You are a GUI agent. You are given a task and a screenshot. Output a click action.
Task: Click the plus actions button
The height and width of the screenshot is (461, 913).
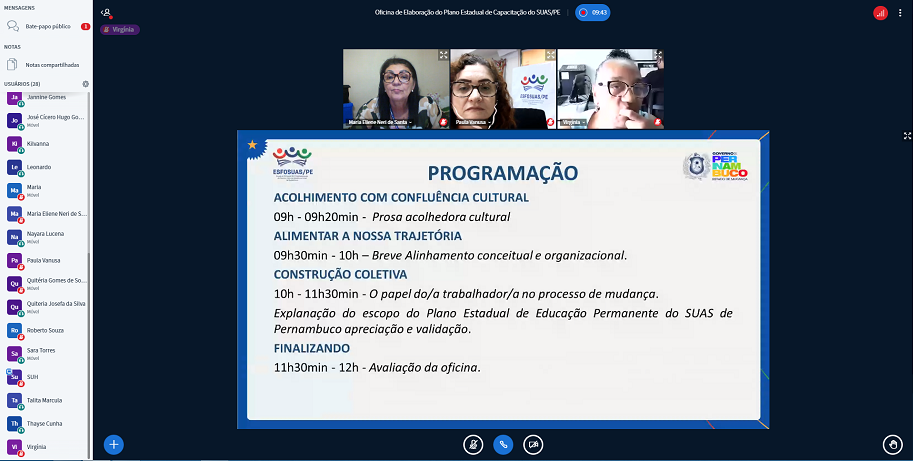114,444
